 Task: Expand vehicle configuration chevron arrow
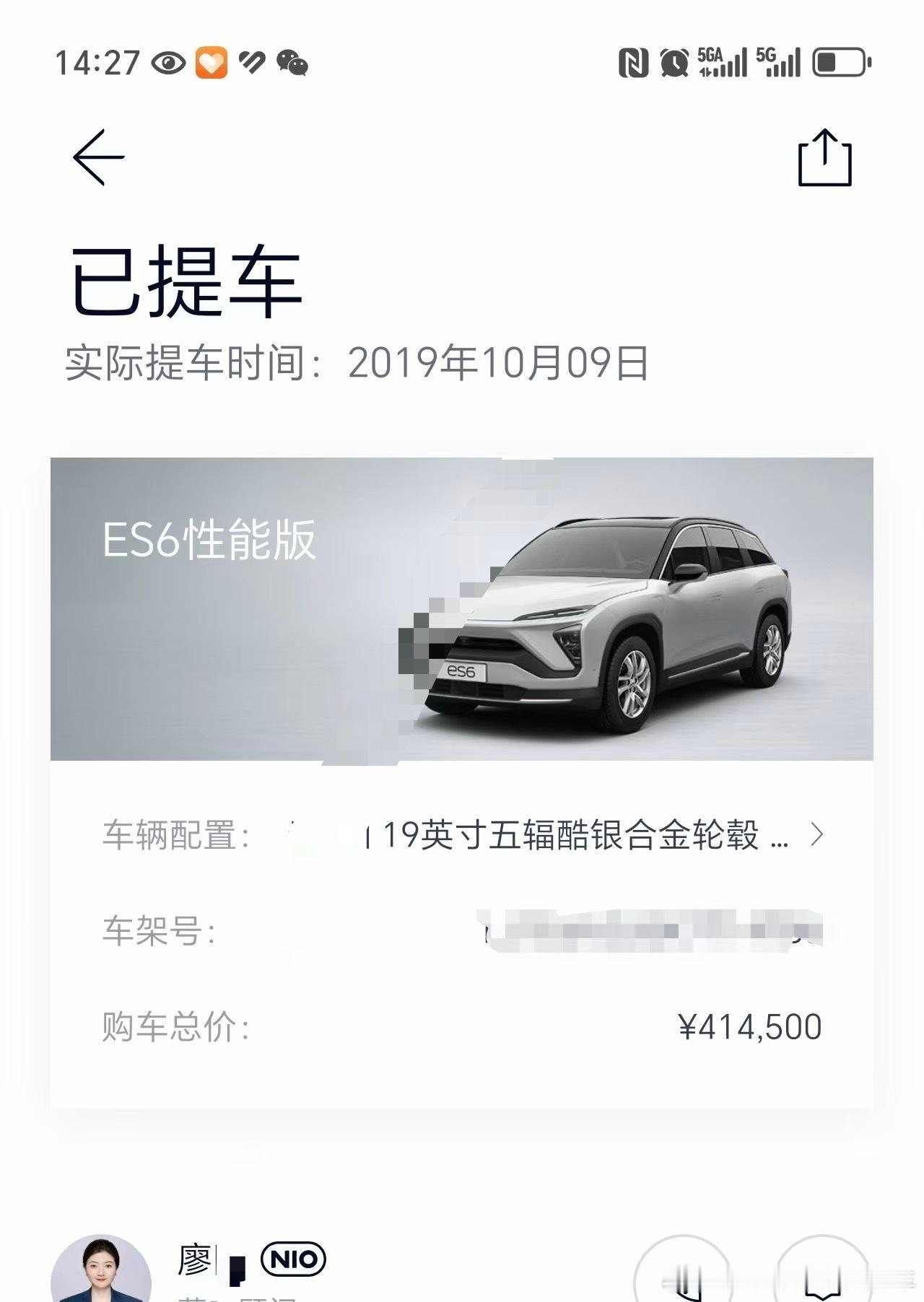[816, 835]
